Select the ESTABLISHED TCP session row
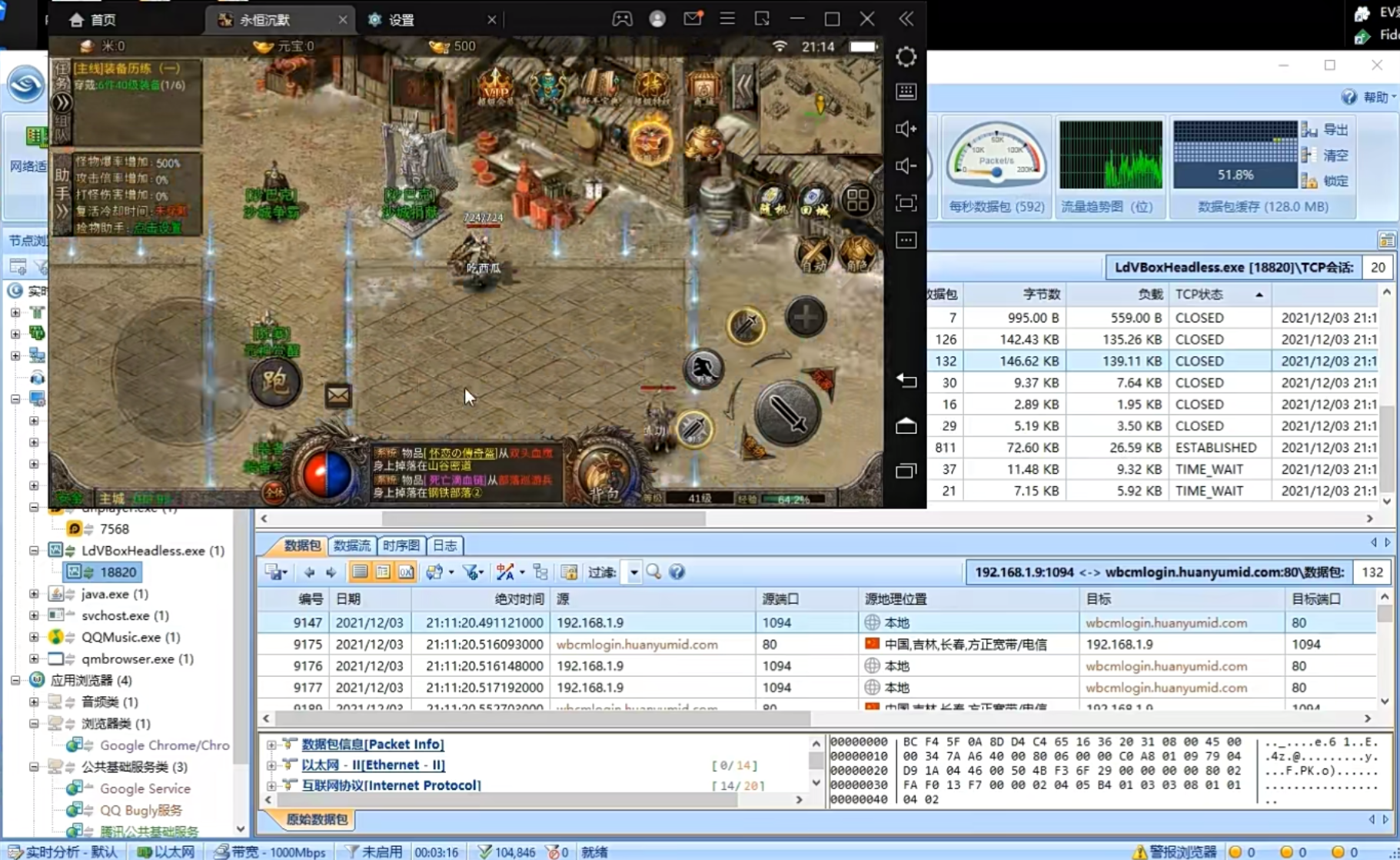 (1152, 448)
